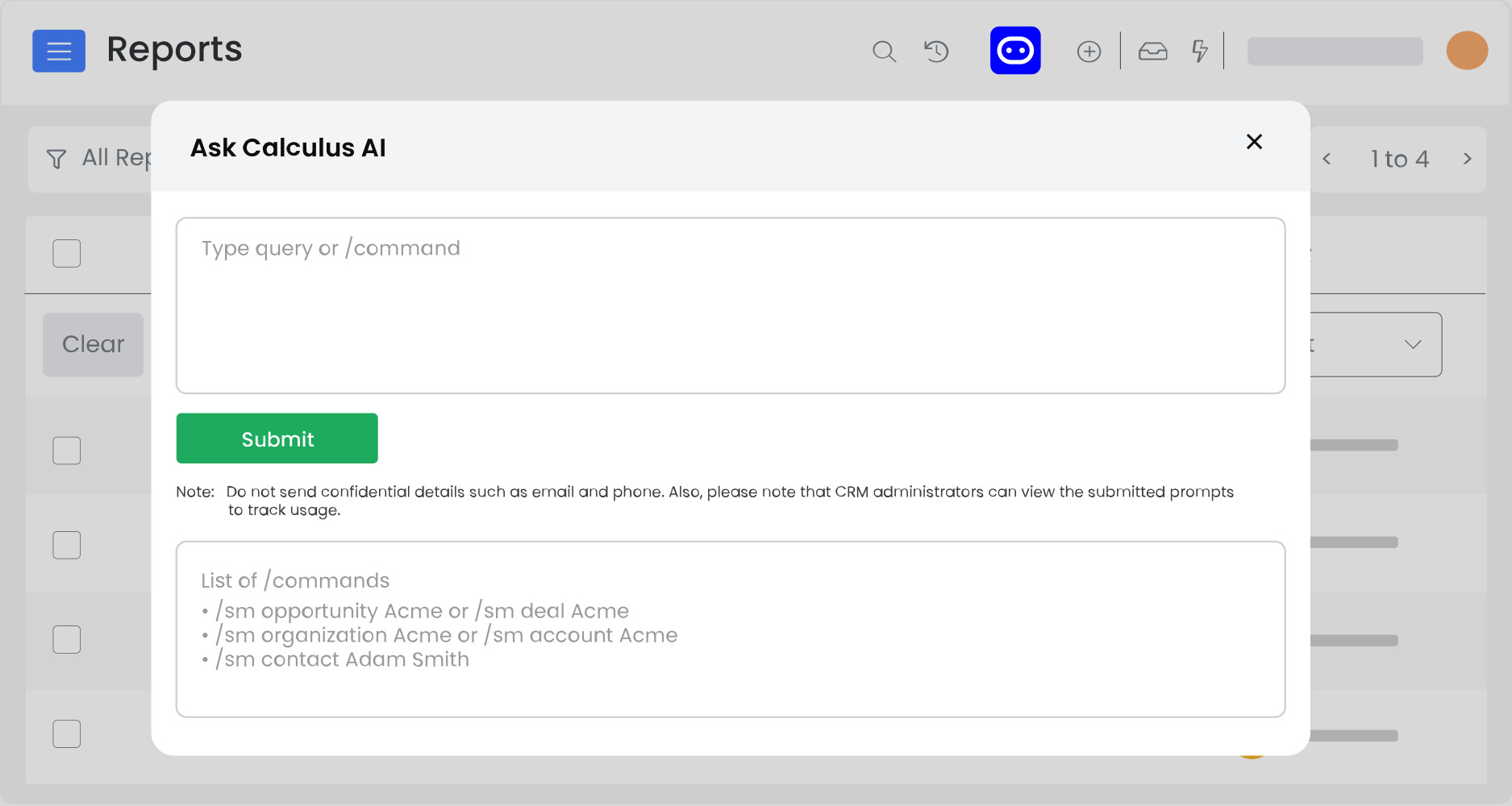Viewport: 1512px width, 806px height.
Task: Click into the Type query or /command field
Action: click(731, 305)
